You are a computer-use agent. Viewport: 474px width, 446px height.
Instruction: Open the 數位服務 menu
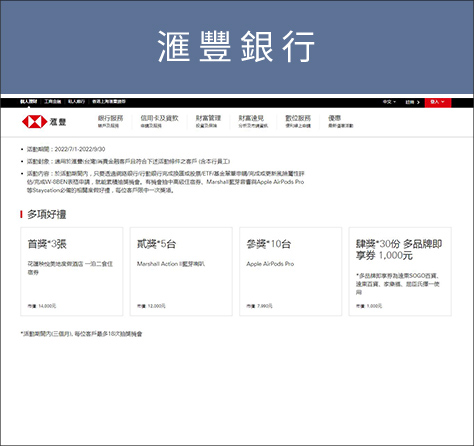point(298,121)
